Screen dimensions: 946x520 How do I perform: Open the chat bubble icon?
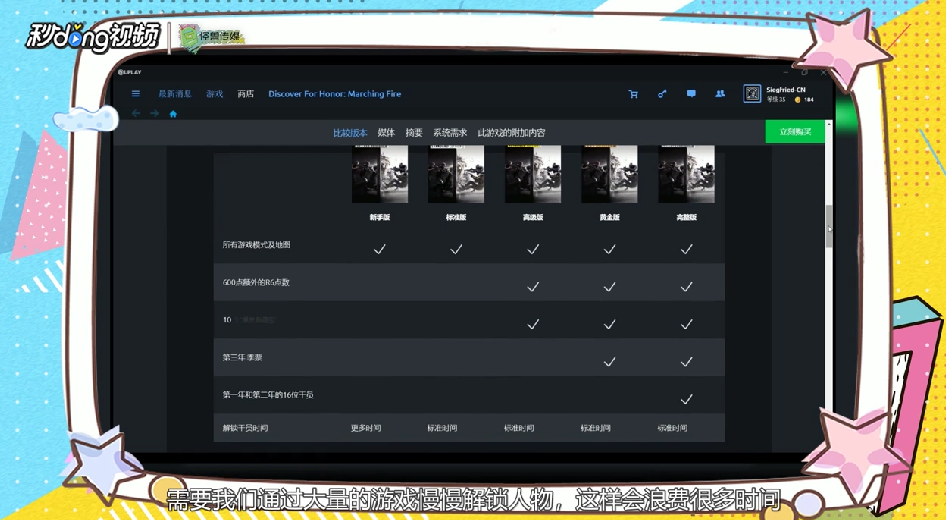[691, 94]
